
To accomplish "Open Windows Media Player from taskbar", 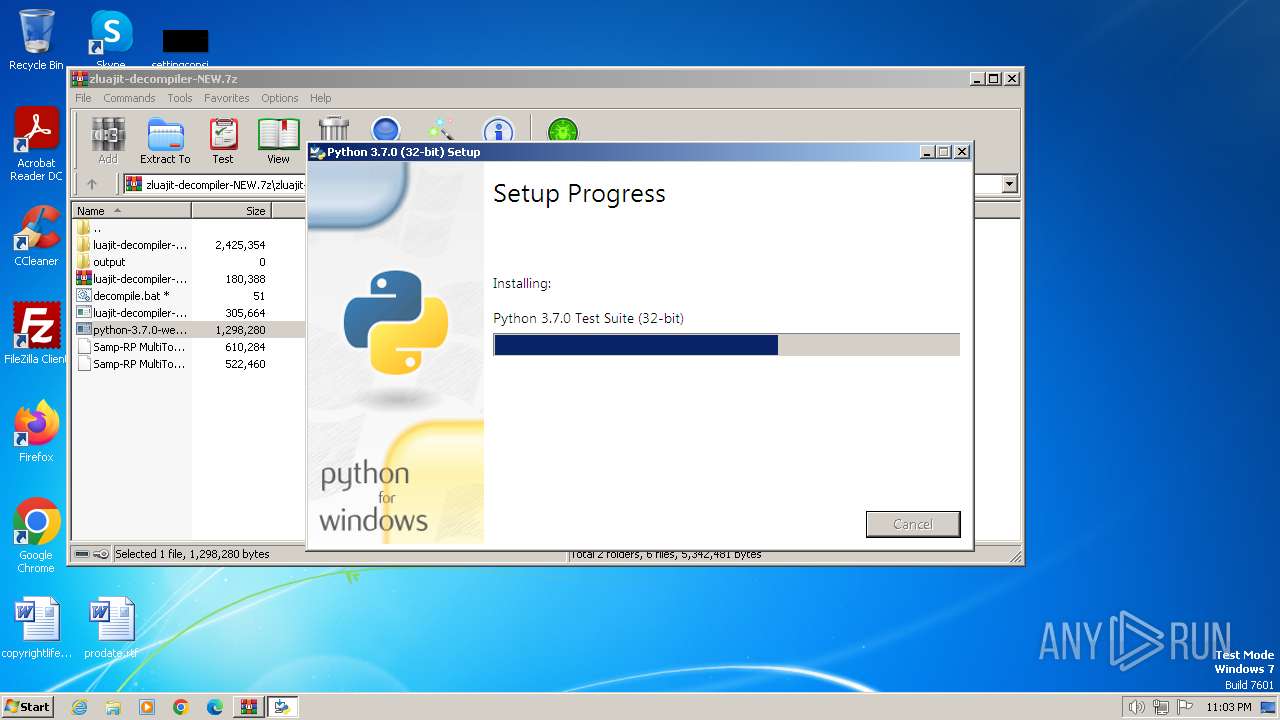I will (x=147, y=707).
